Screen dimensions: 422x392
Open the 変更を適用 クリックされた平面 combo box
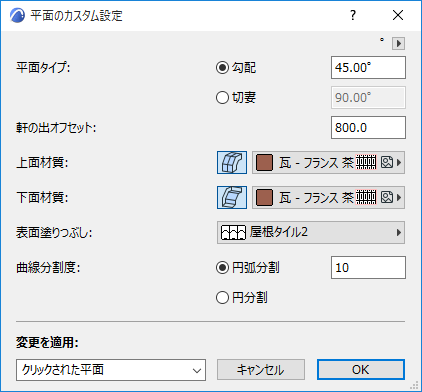(111, 370)
